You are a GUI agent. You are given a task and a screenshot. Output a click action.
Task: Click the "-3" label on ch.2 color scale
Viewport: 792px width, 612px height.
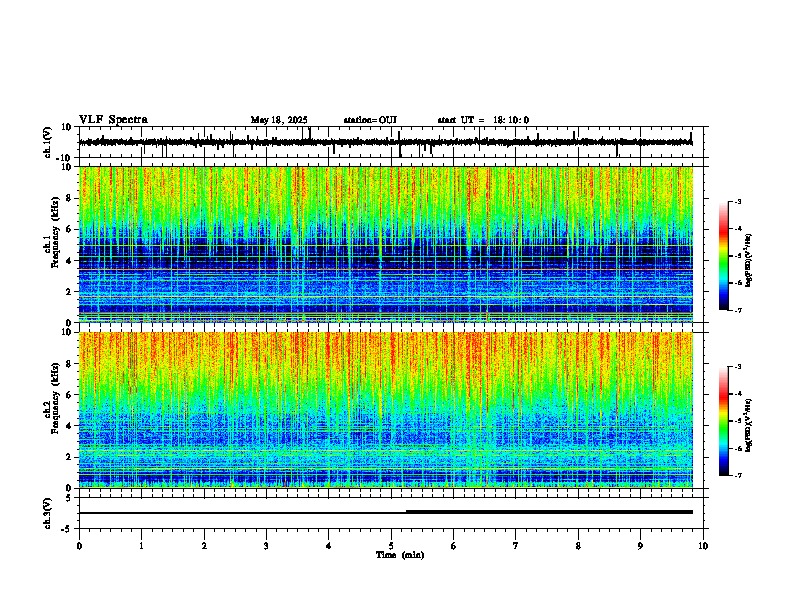737,367
